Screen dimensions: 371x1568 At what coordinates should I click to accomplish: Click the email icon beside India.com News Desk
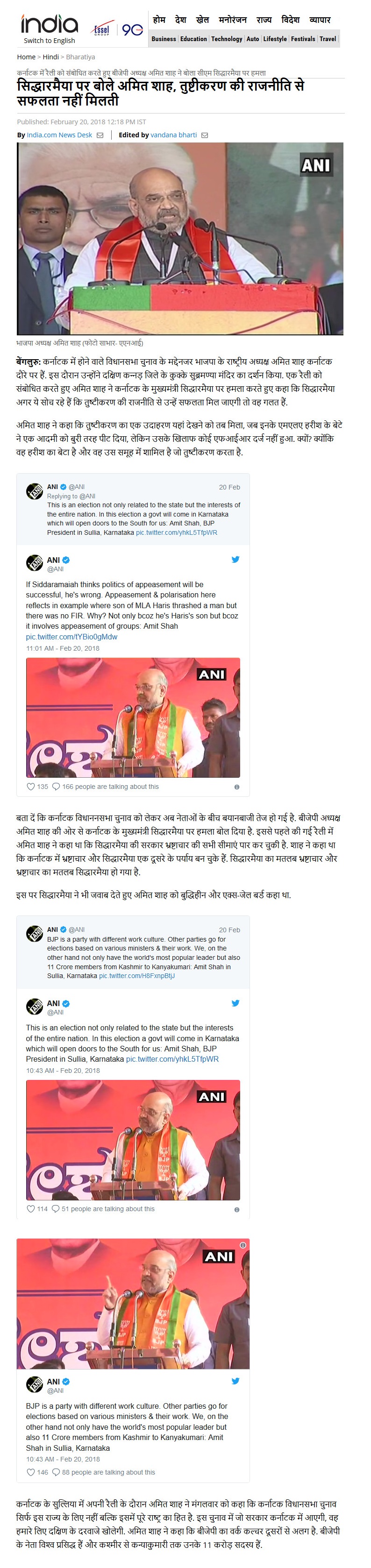[x=100, y=135]
